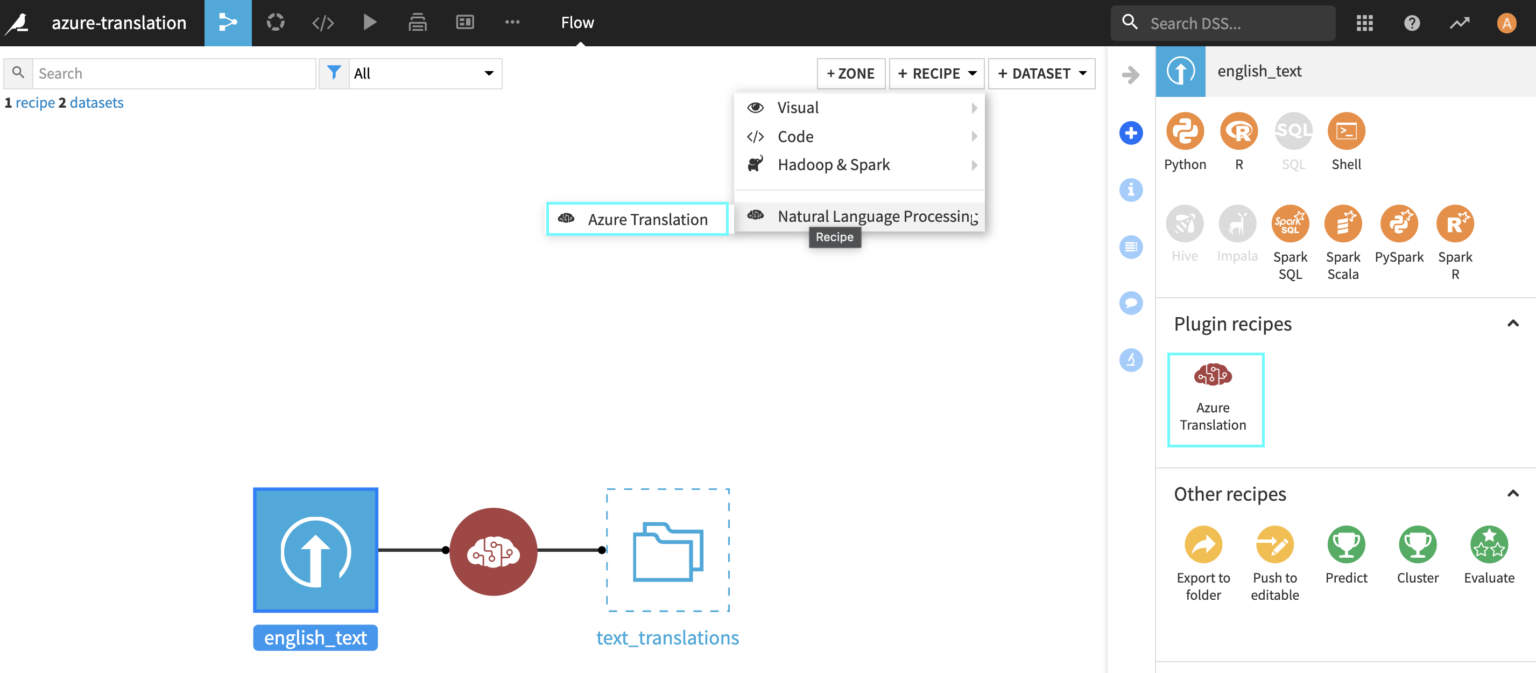The image size is (1536, 673).
Task: Select the Spark Scala recipe
Action: (1343, 232)
